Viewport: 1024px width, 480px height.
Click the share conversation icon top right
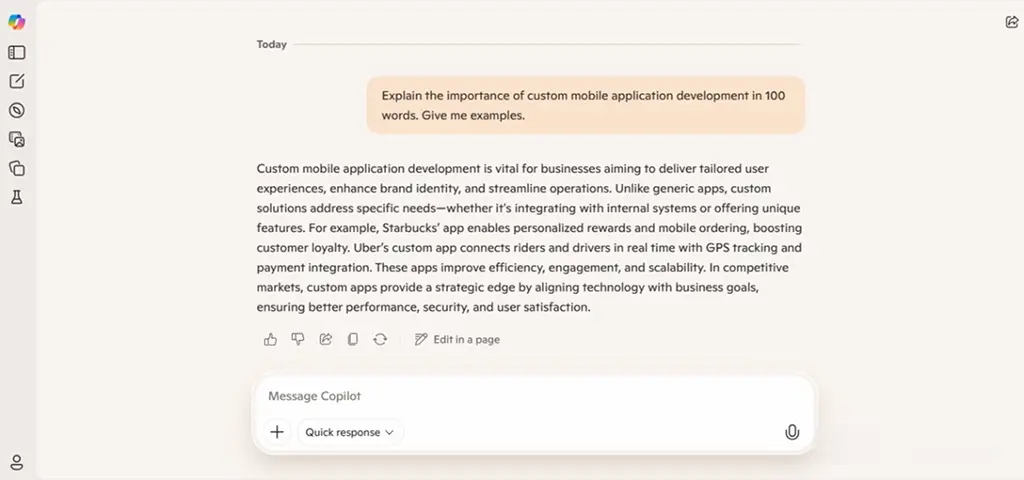1011,22
